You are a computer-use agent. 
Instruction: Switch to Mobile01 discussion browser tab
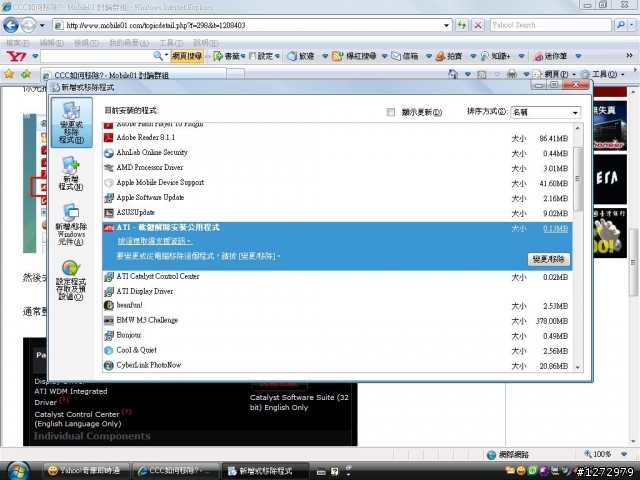coord(133,75)
